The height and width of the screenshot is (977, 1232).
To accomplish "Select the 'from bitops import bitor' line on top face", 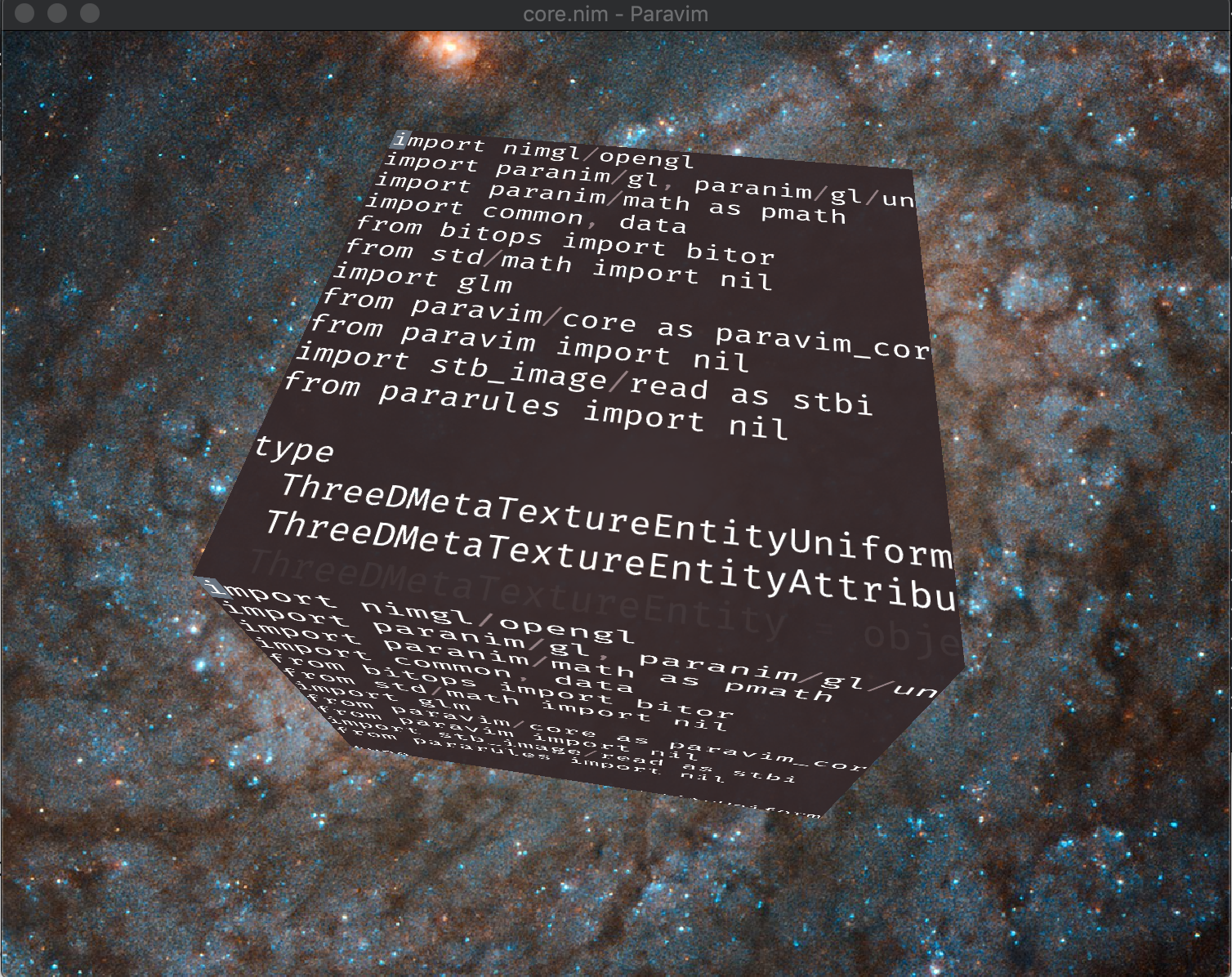I will 565,239.
